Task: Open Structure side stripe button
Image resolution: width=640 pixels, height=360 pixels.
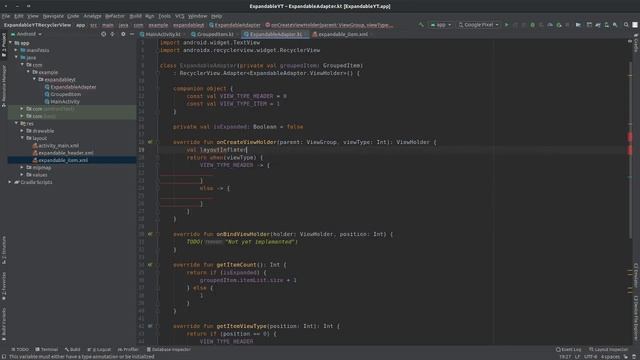Action: [4, 250]
